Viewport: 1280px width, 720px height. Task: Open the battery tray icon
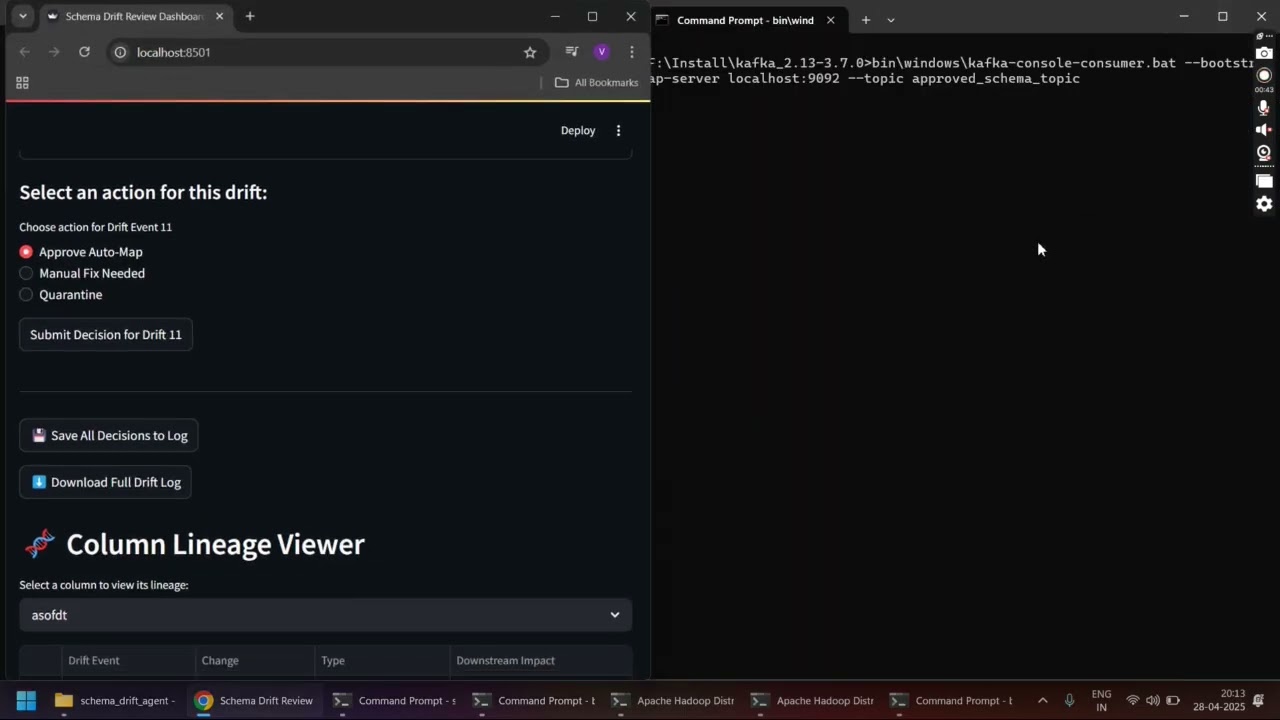tap(1173, 700)
